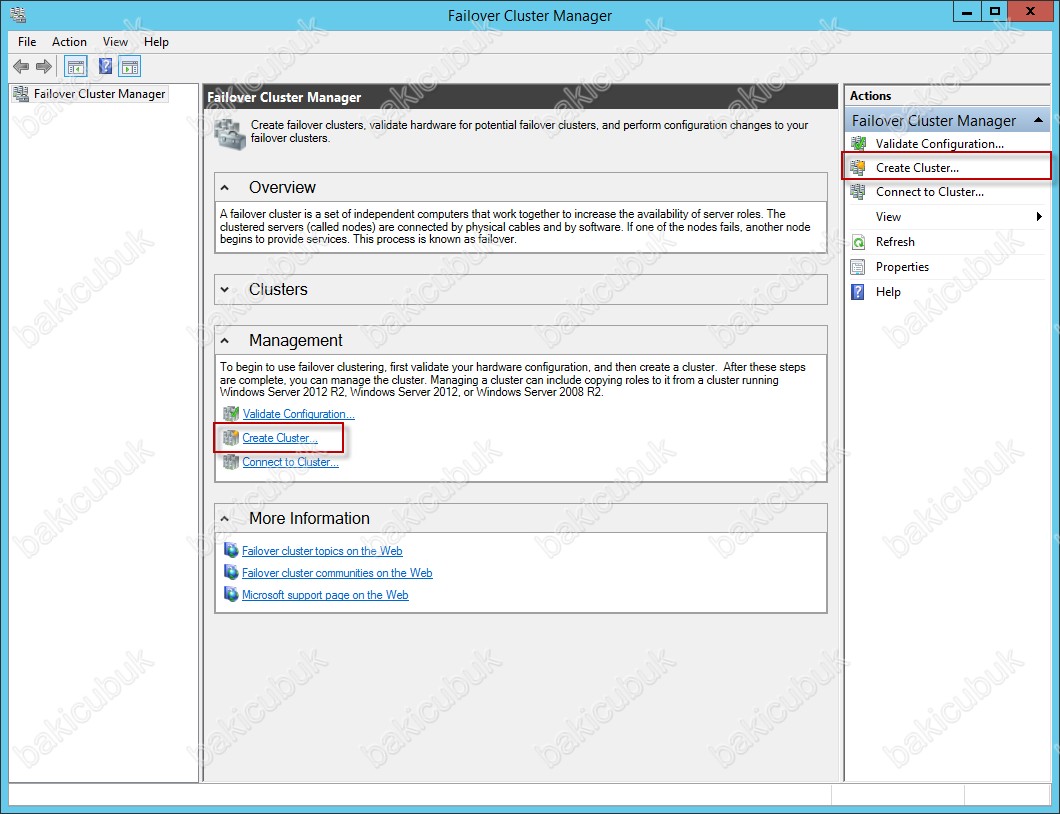The image size is (1060, 814).
Task: Open Failover cluster topics on the Web
Action: tap(322, 551)
